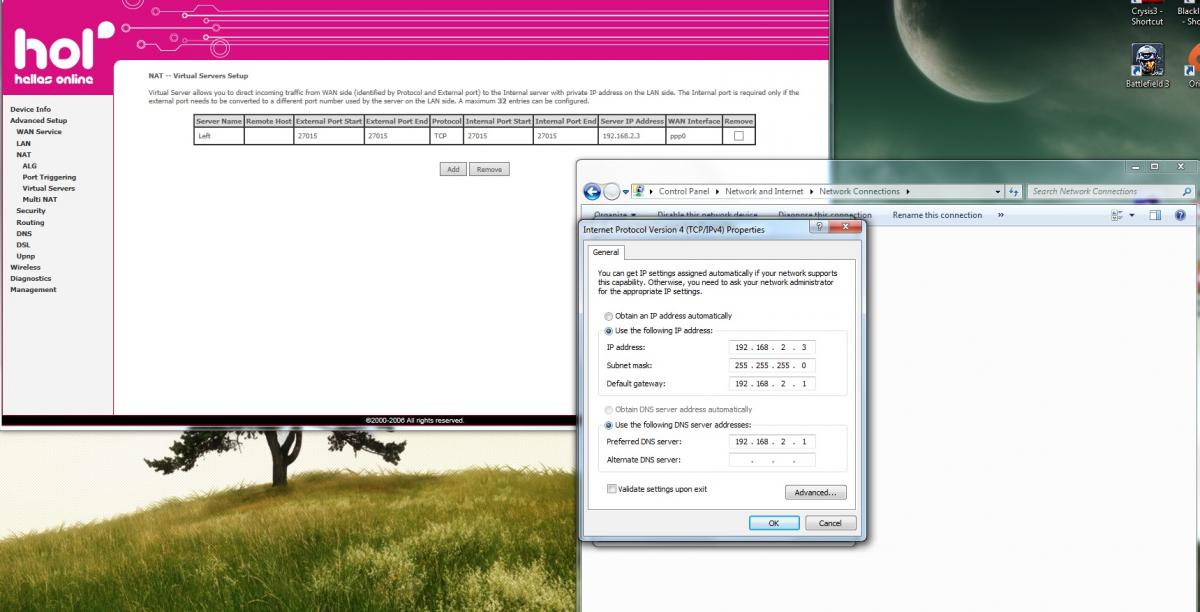Screen dimensions: 1200x612
Task: Open Upnp in the router sidebar
Action: point(25,256)
